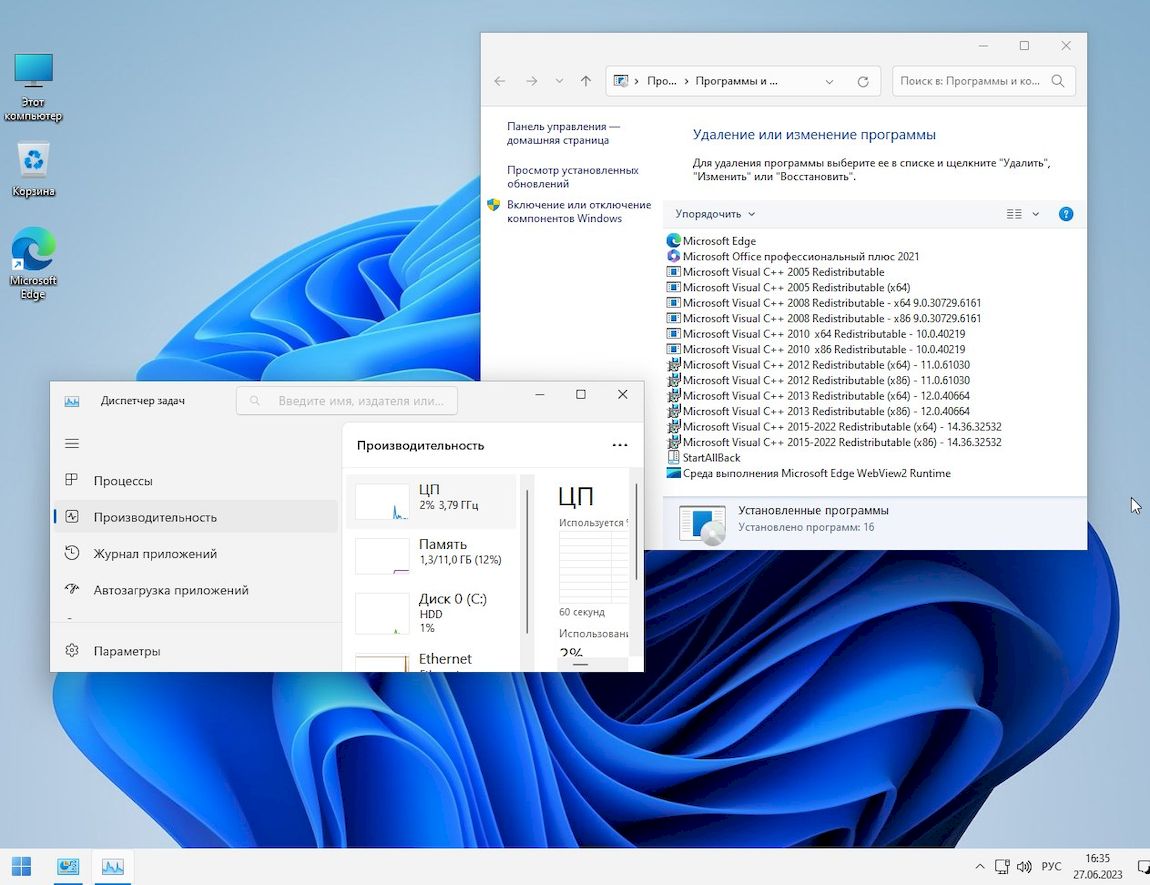Open the address bar history dropdown
1150x885 pixels.
point(829,81)
